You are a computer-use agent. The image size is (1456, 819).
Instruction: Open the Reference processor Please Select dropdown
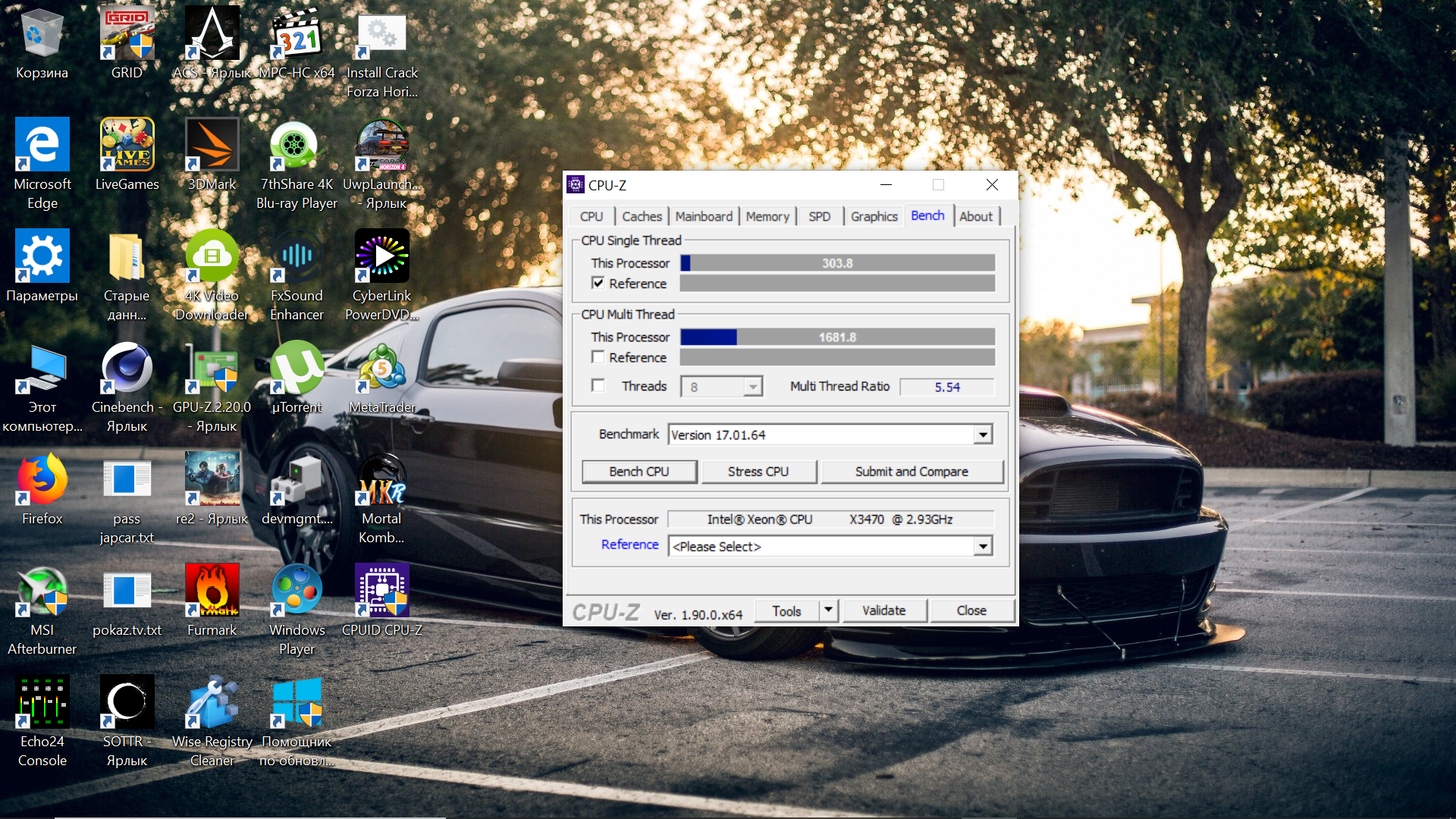[983, 546]
